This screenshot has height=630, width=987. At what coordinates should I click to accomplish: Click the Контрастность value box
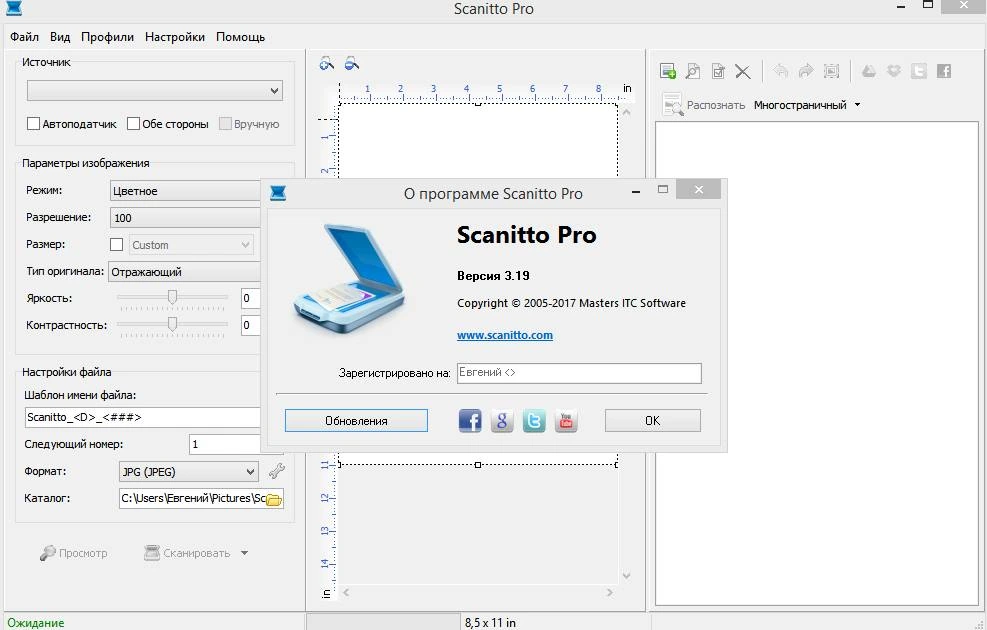point(251,325)
